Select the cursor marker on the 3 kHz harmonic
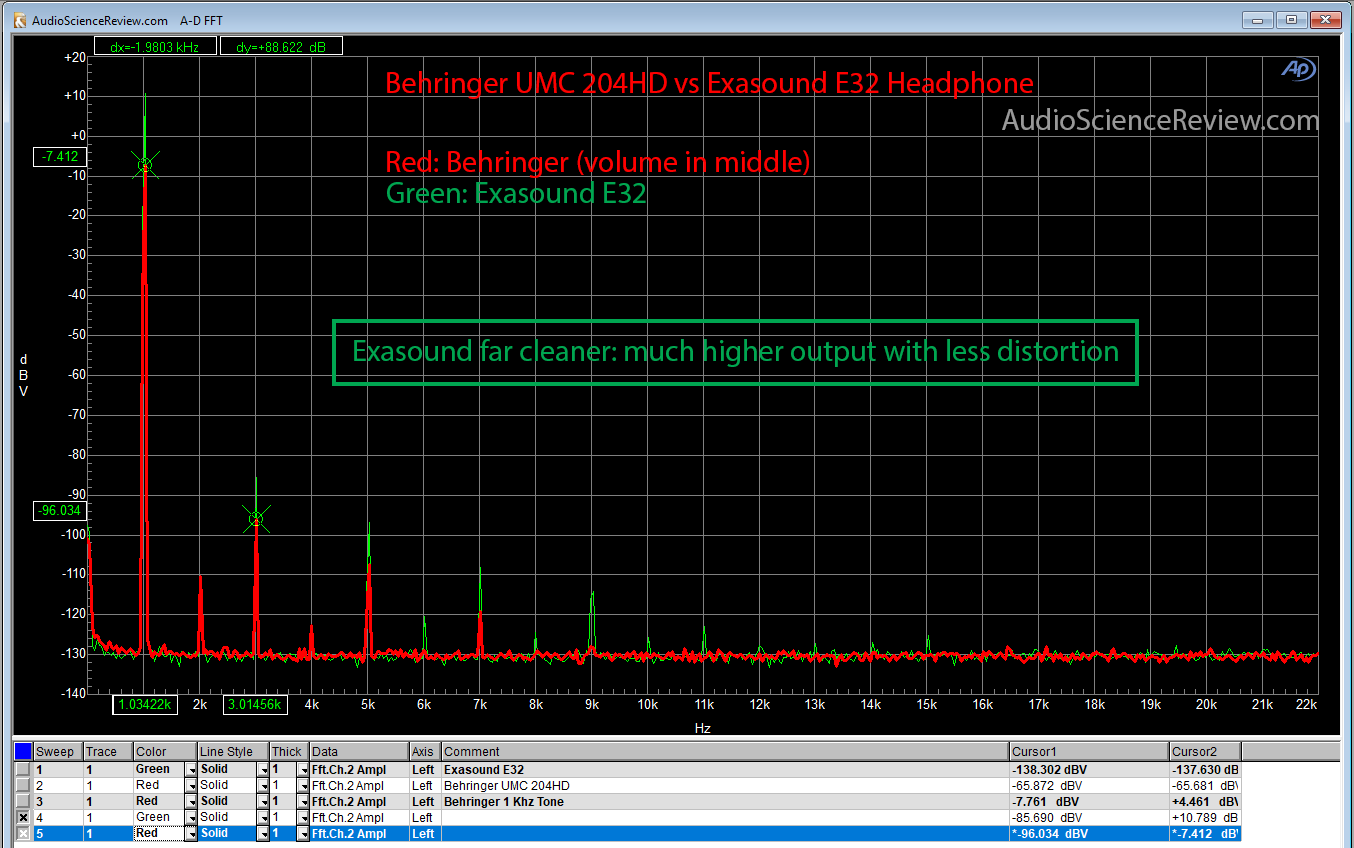The image size is (1354, 848). coord(256,518)
